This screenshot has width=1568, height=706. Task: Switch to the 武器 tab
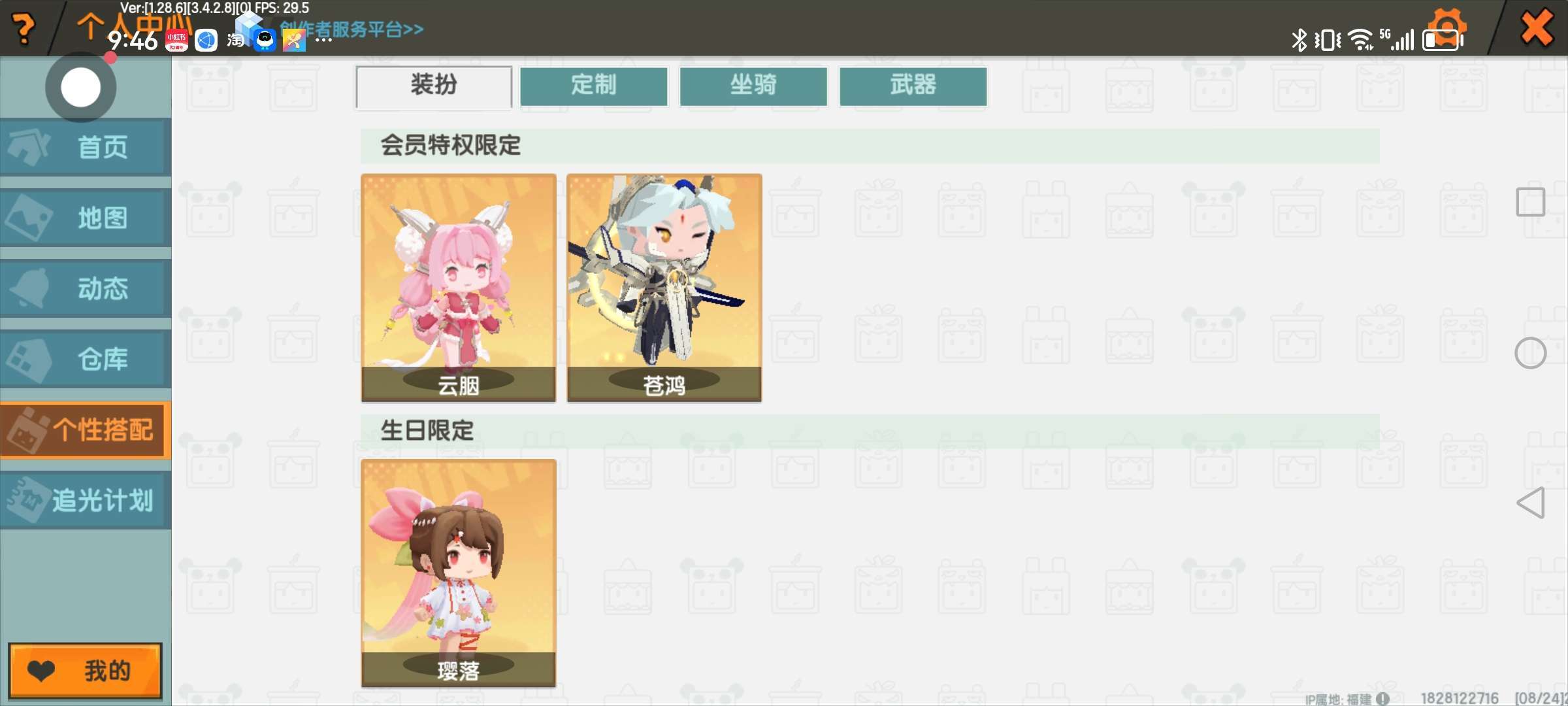[x=913, y=86]
